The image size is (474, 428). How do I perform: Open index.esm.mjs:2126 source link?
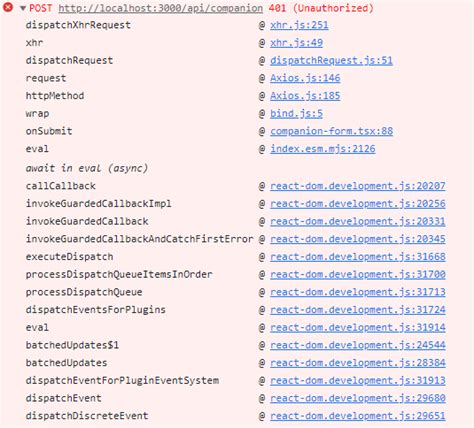pos(323,149)
